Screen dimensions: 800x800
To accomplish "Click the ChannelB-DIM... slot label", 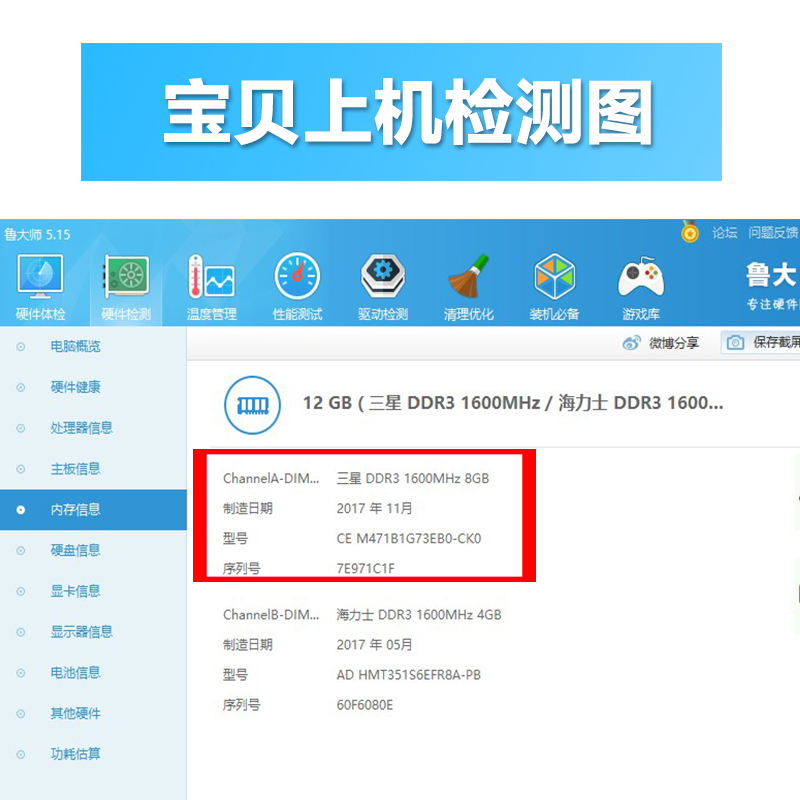I will (x=271, y=615).
